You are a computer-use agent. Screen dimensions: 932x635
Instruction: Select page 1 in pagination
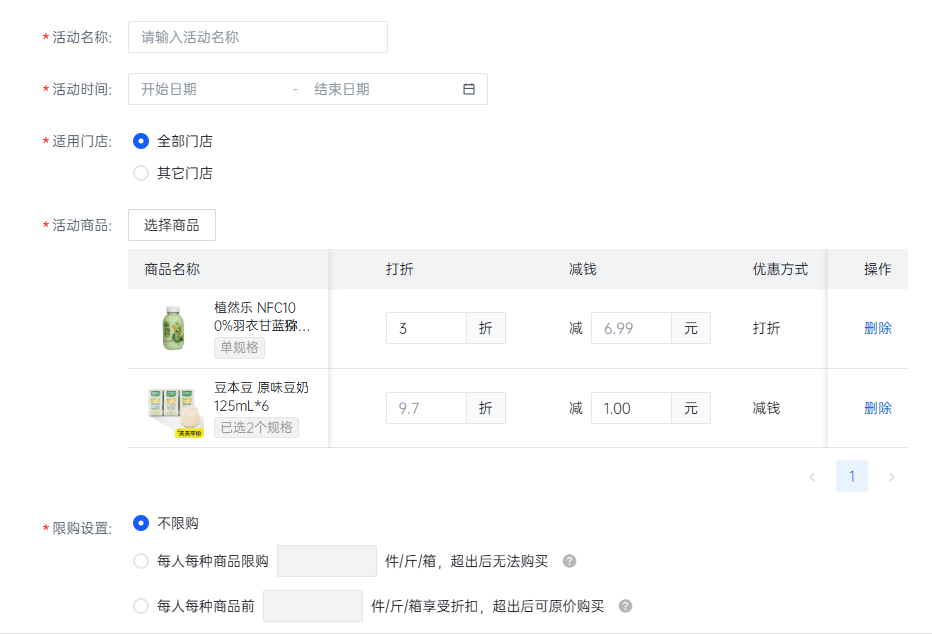(851, 477)
